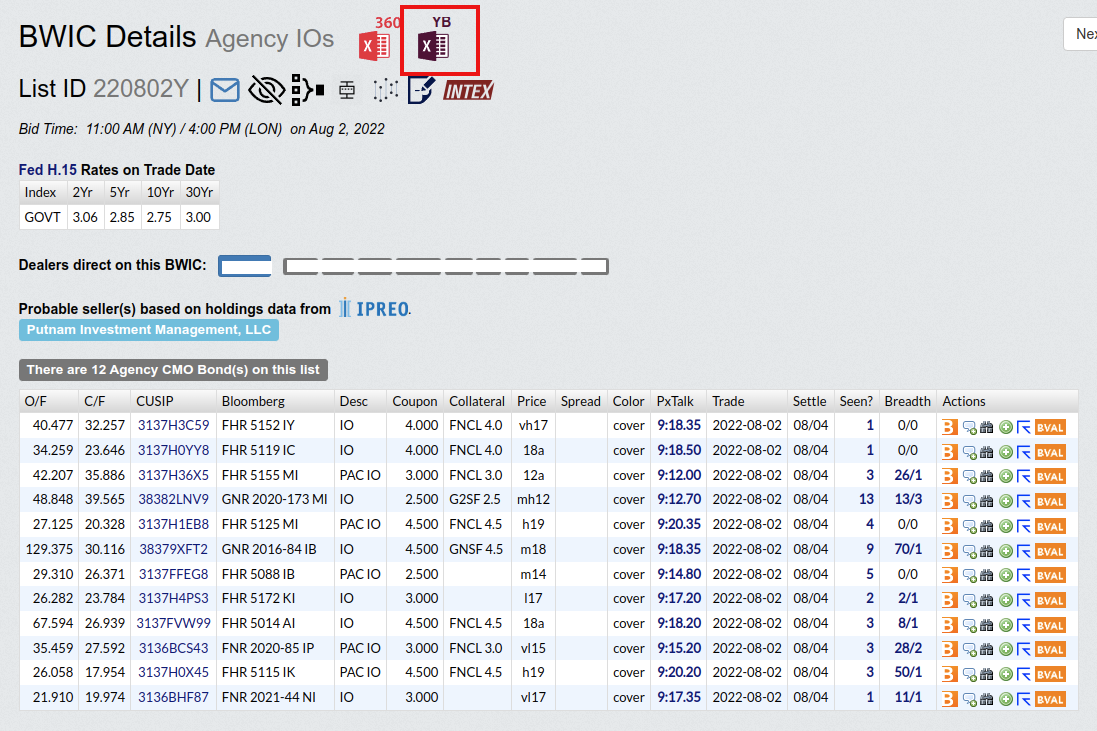1097x731 pixels.
Task: Open CUSIP link 38379XFT2
Action: pos(173,549)
